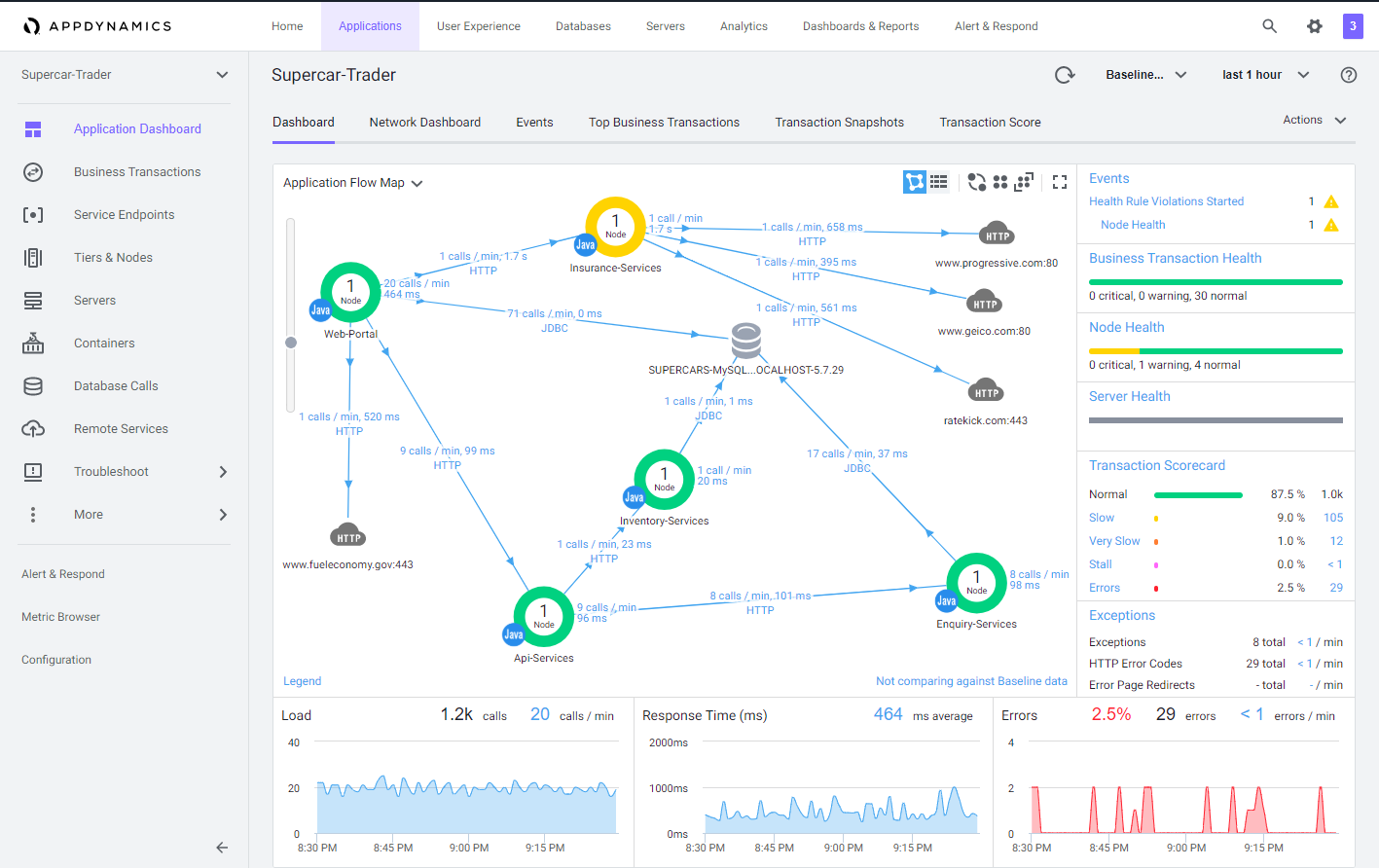Click the Application Dashboard sidebar icon
The width and height of the screenshot is (1379, 868).
(33, 129)
